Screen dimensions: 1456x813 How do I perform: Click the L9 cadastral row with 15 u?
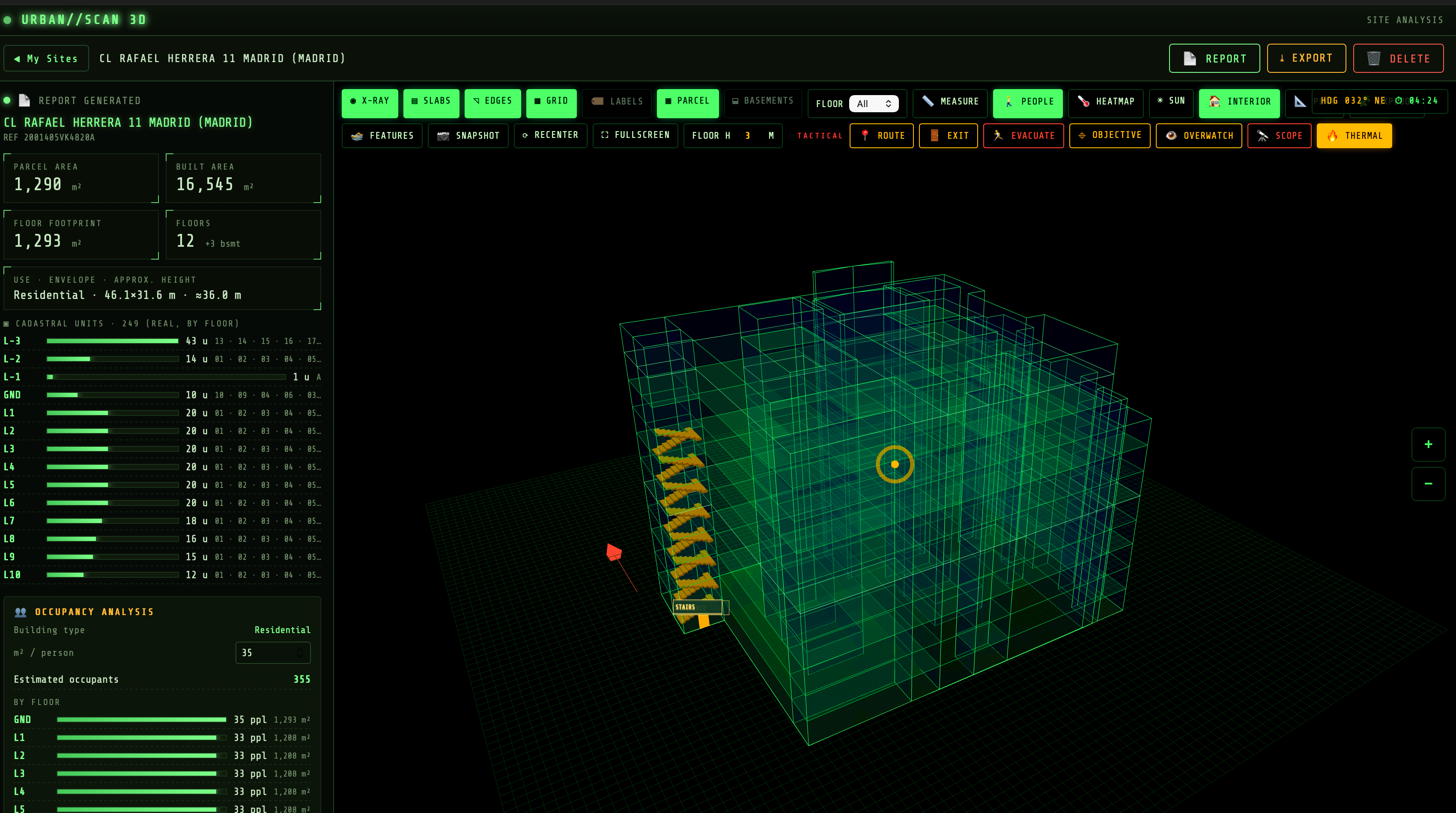click(162, 557)
